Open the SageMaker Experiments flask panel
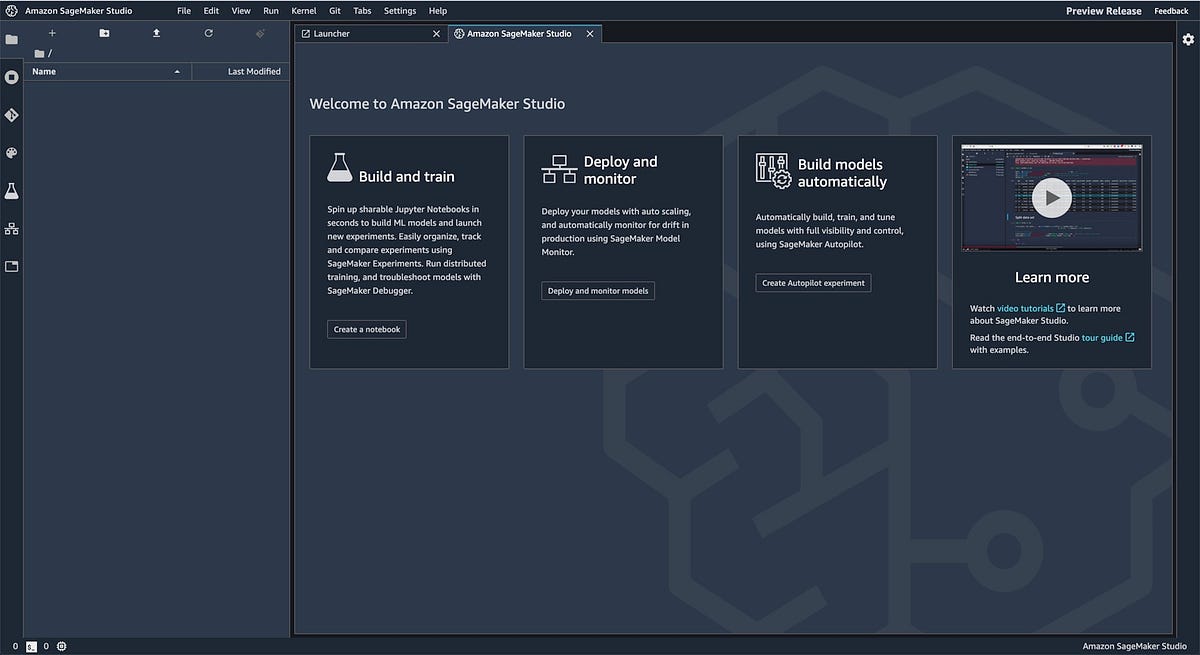This screenshot has width=1200, height=655. 11,190
